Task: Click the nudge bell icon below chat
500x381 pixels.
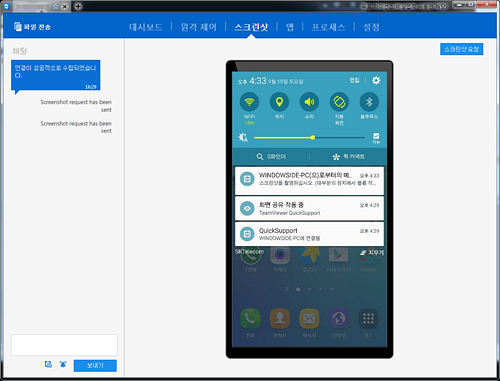Action: point(63,364)
